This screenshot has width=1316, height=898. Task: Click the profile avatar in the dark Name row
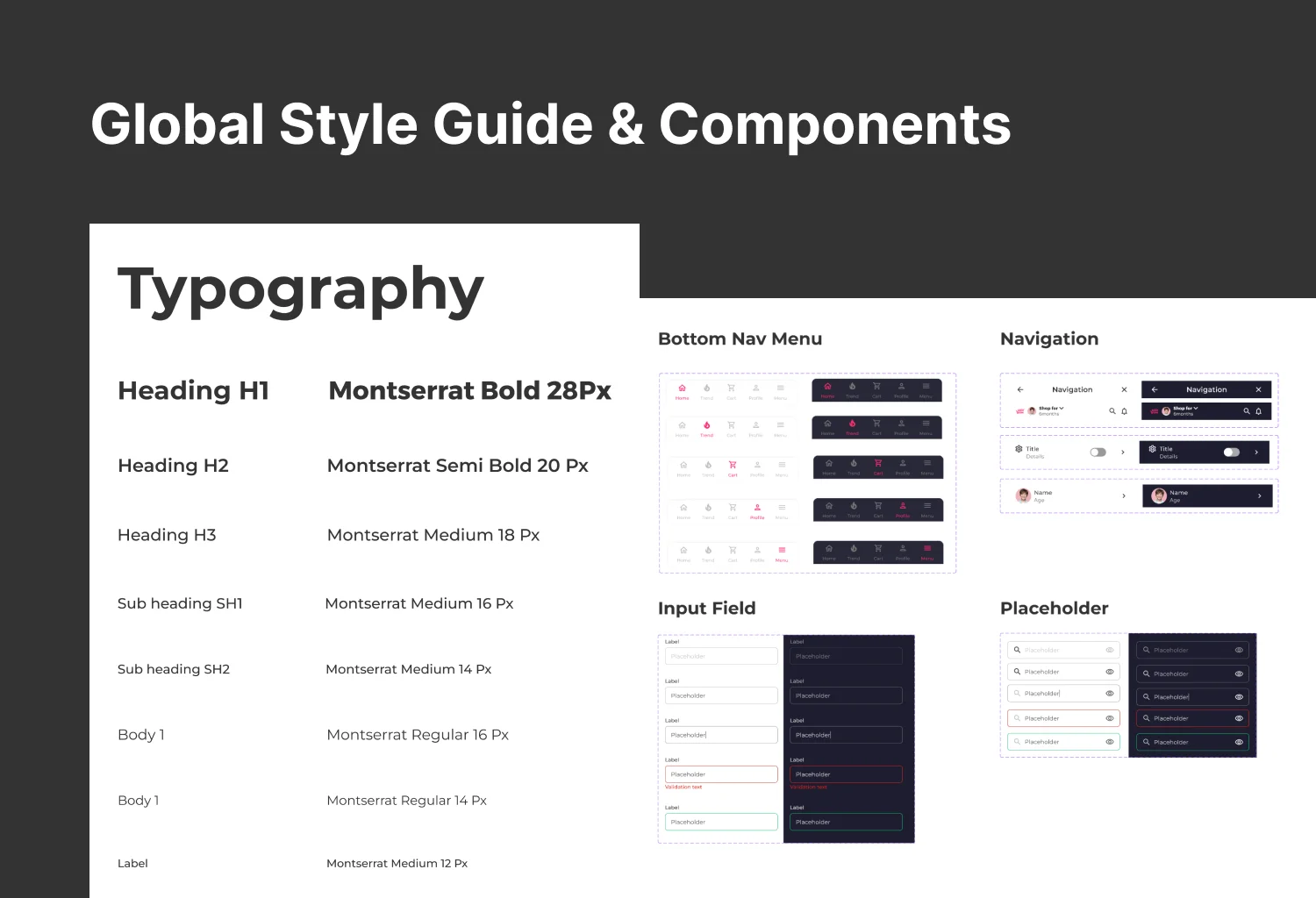1159,496
